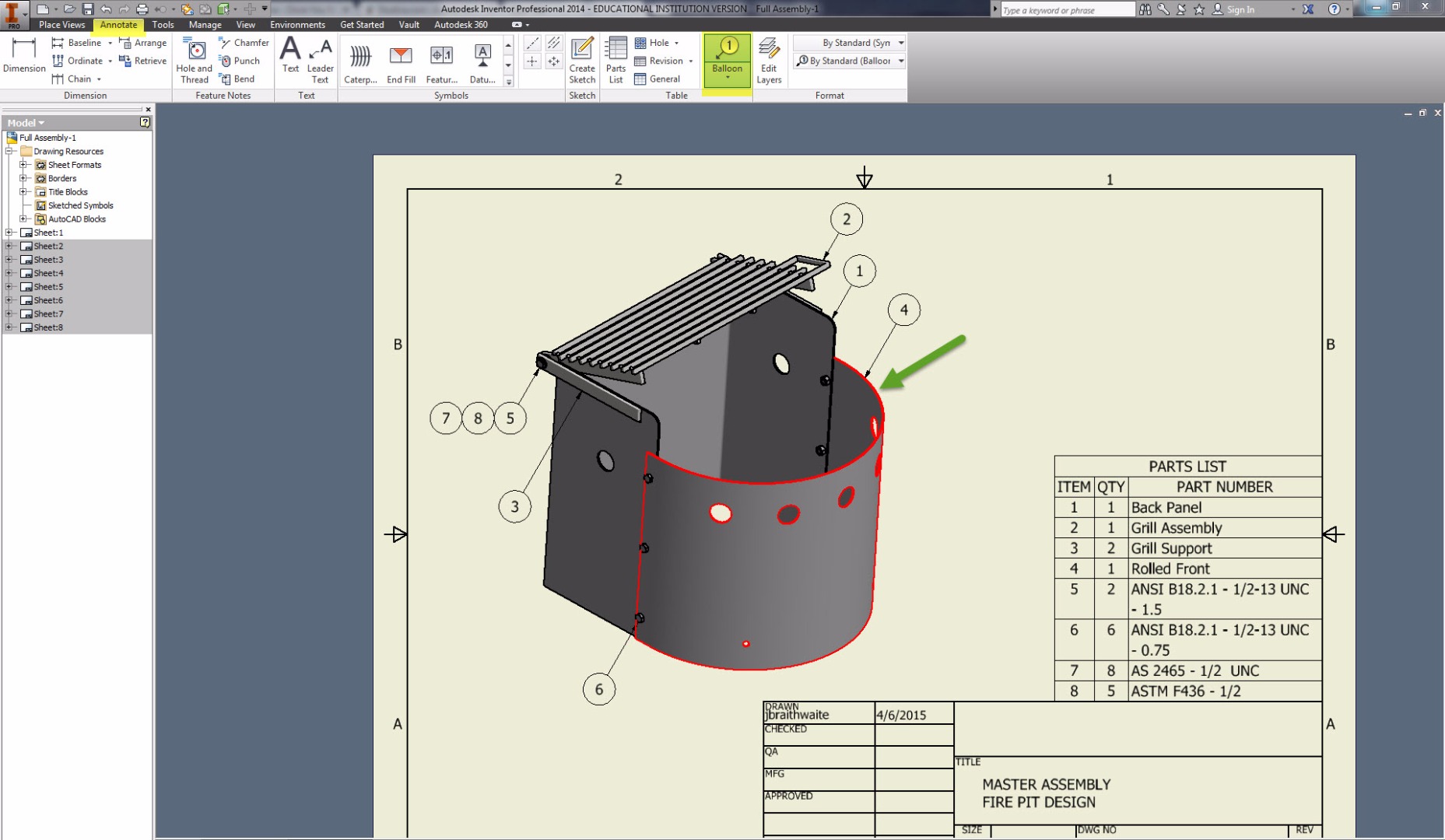
Task: Open the Hole table dropdown arrow
Action: (676, 44)
